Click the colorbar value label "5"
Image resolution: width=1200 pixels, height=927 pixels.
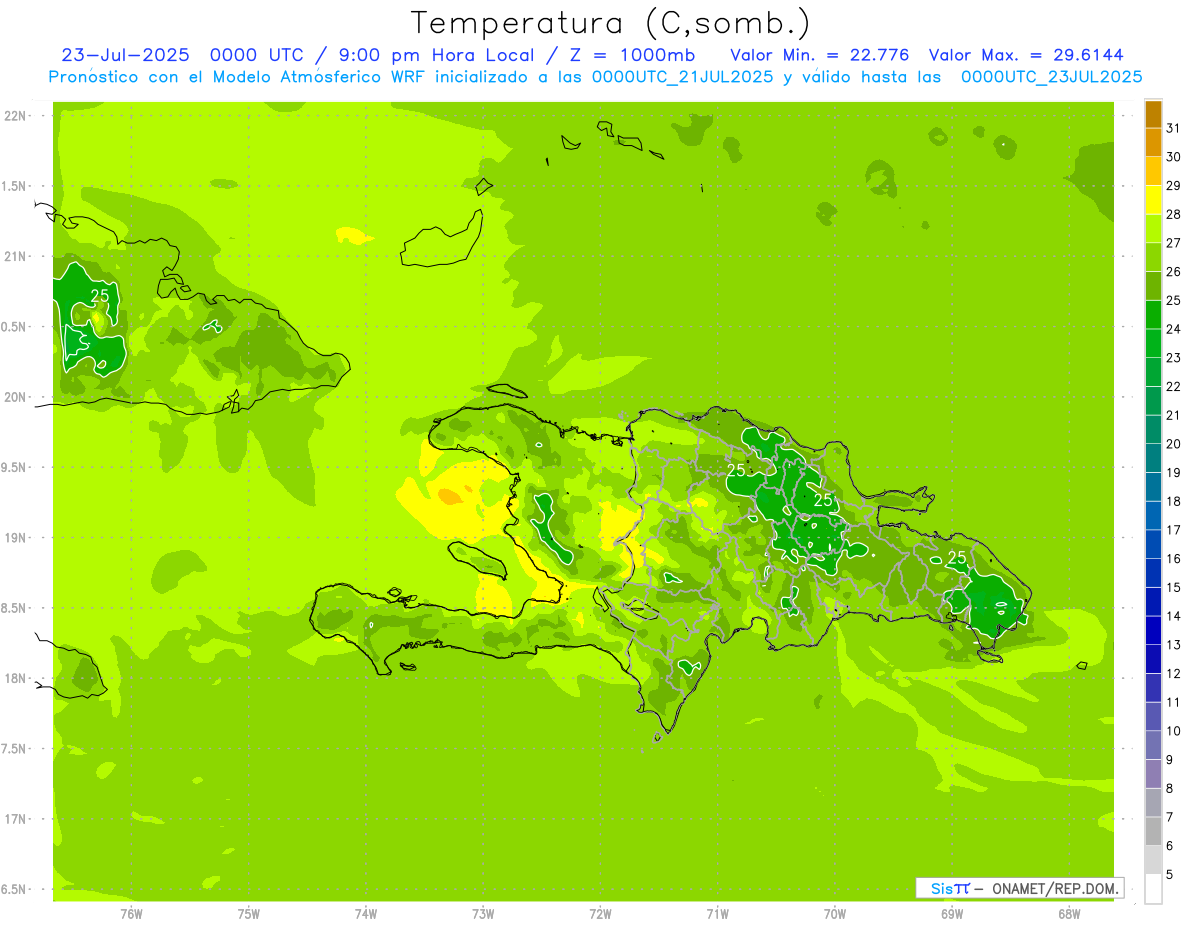1171,875
